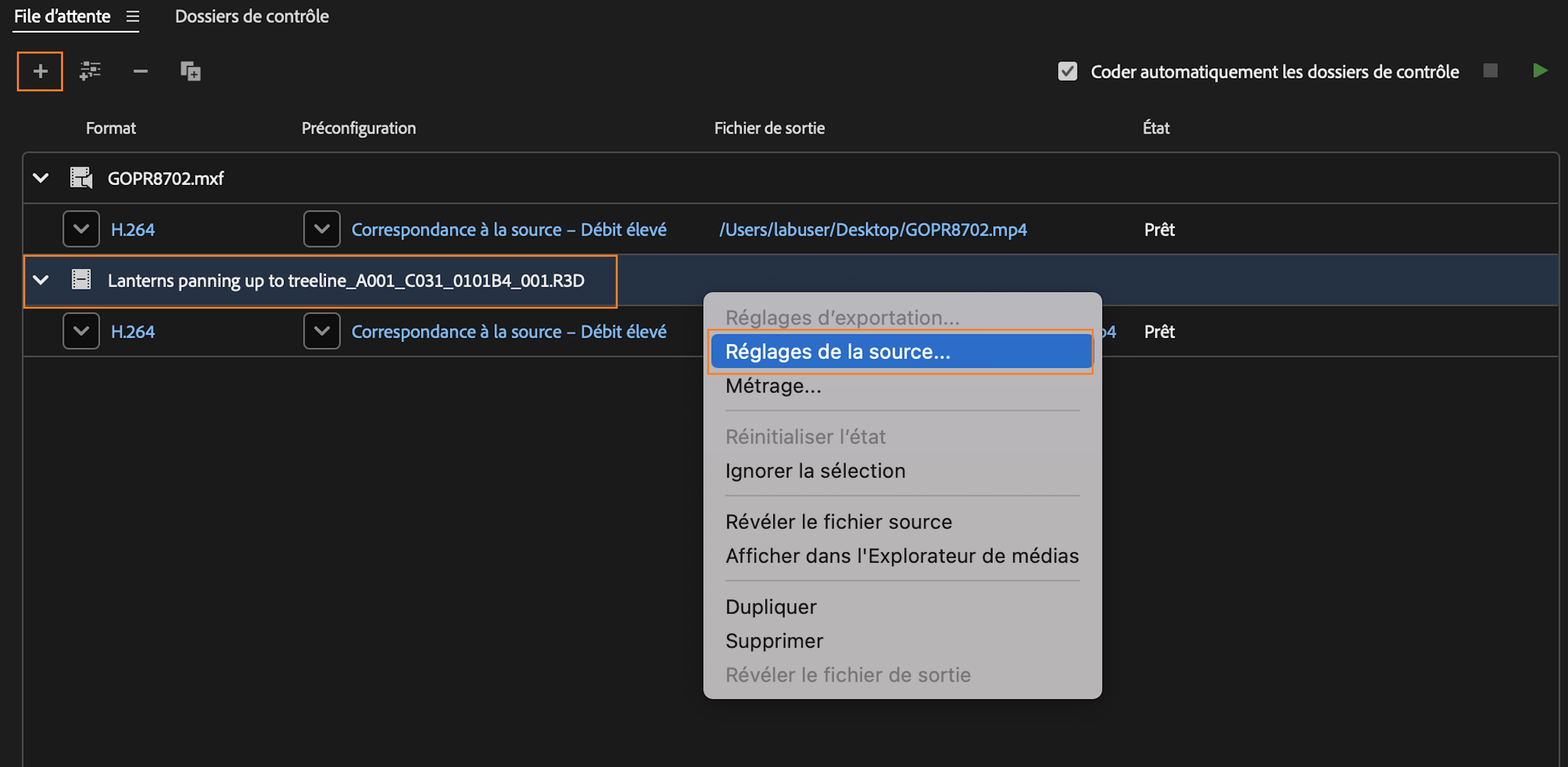
Task: Disable Coder automatiquement les dossiers de contrôle
Action: [x=1067, y=71]
